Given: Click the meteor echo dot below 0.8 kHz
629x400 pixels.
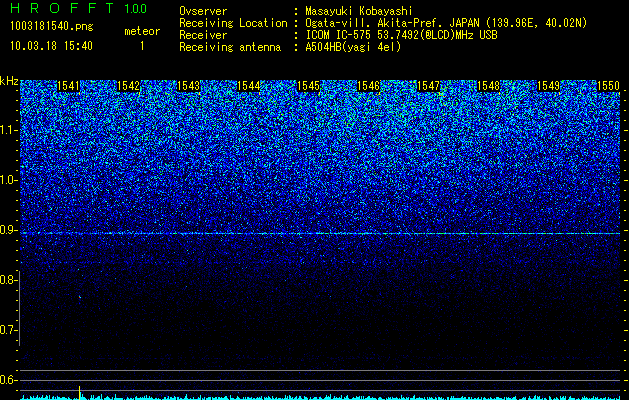Looking at the screenshot, I should tap(80, 297).
